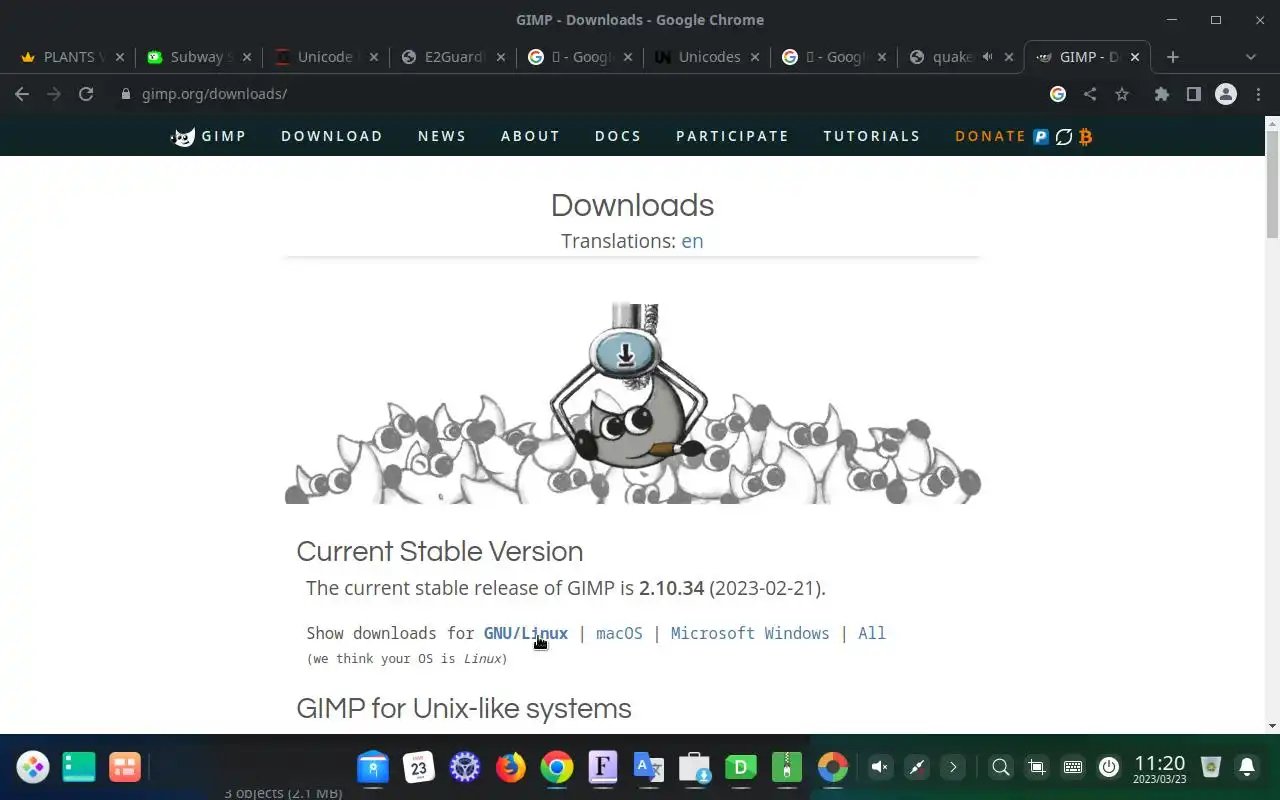The image size is (1280, 800).
Task: Open the PARTICIPATE menu item
Action: tap(732, 136)
